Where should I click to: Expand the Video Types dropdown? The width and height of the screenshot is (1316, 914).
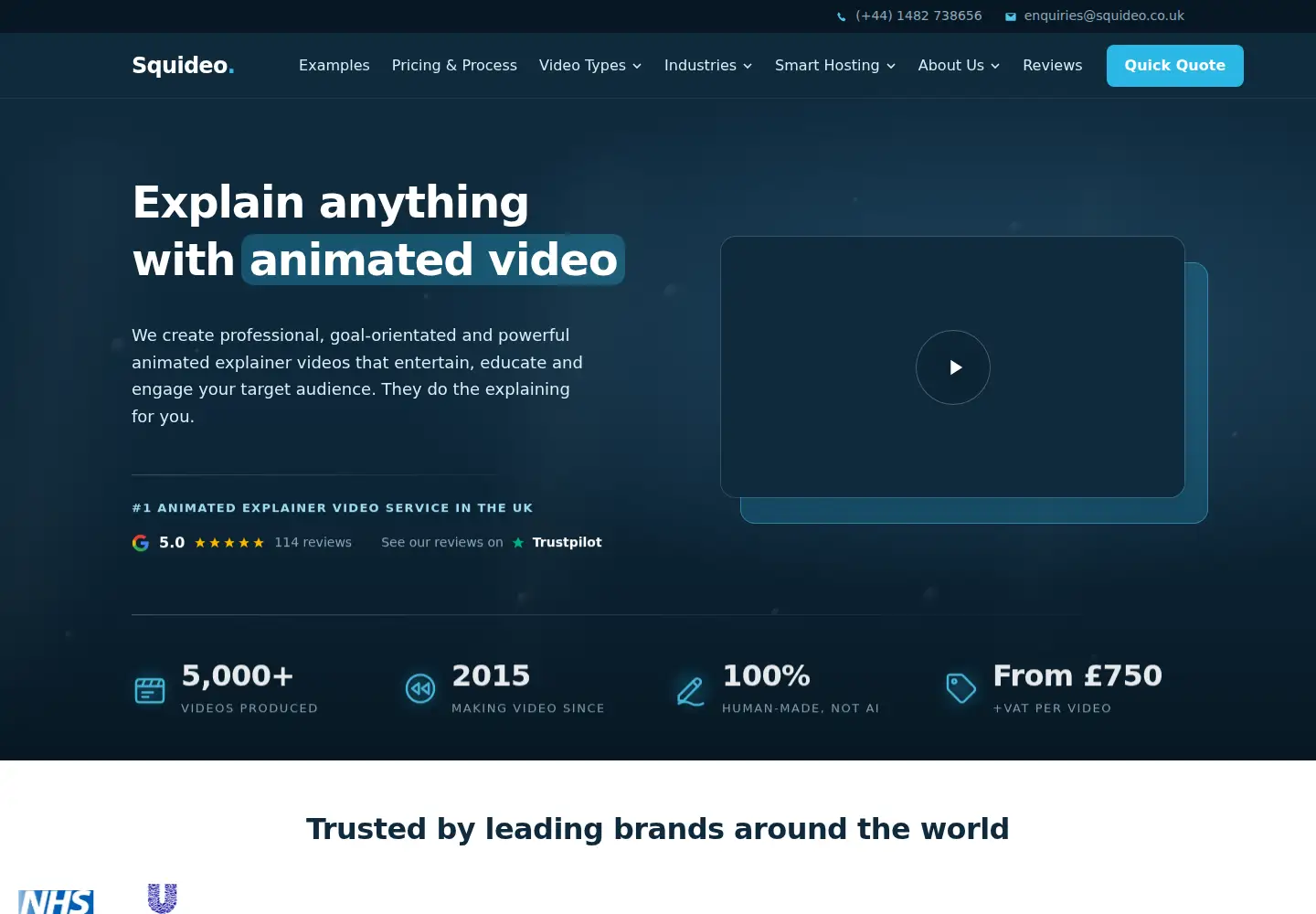pyautogui.click(x=590, y=66)
